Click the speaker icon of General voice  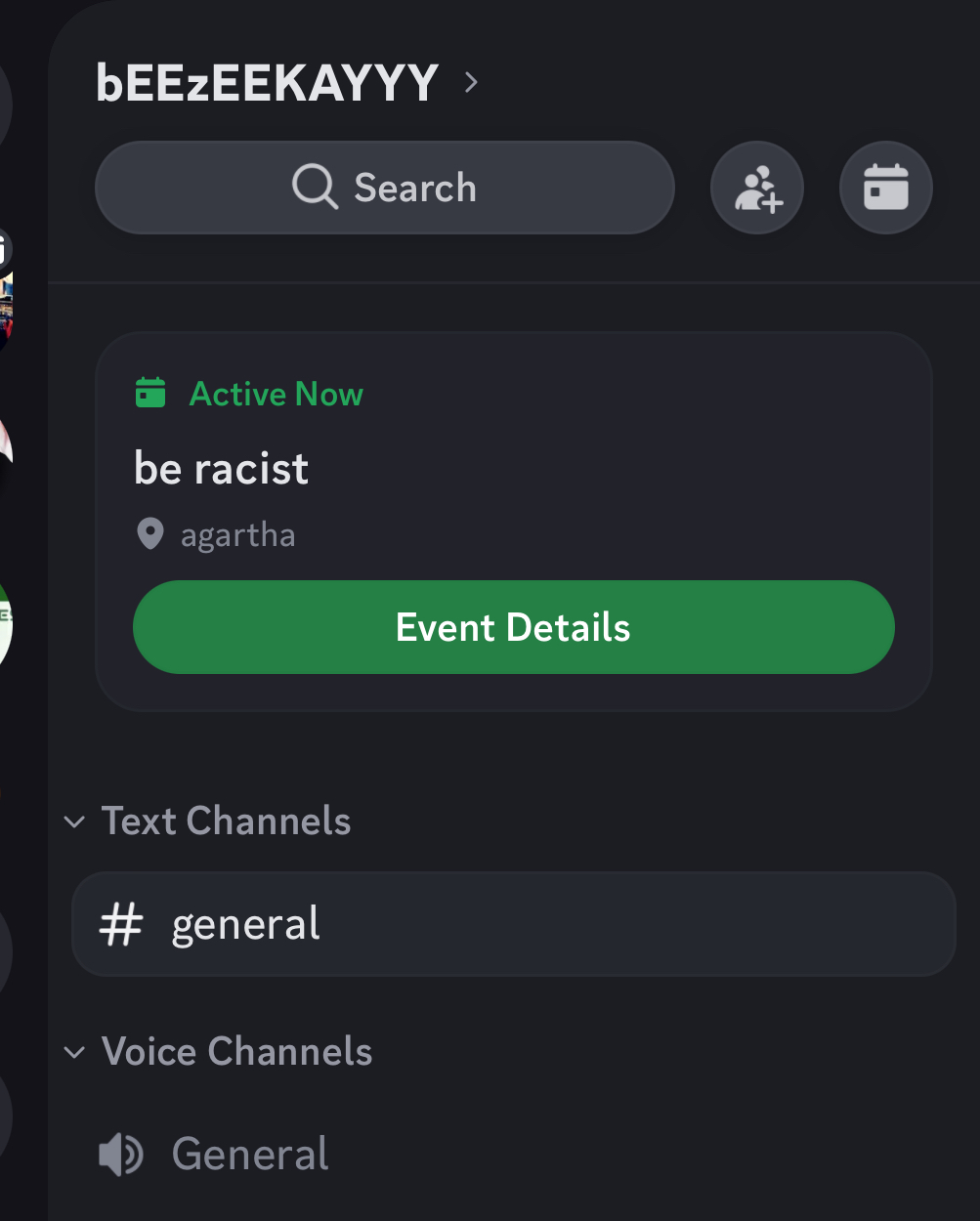[121, 1155]
